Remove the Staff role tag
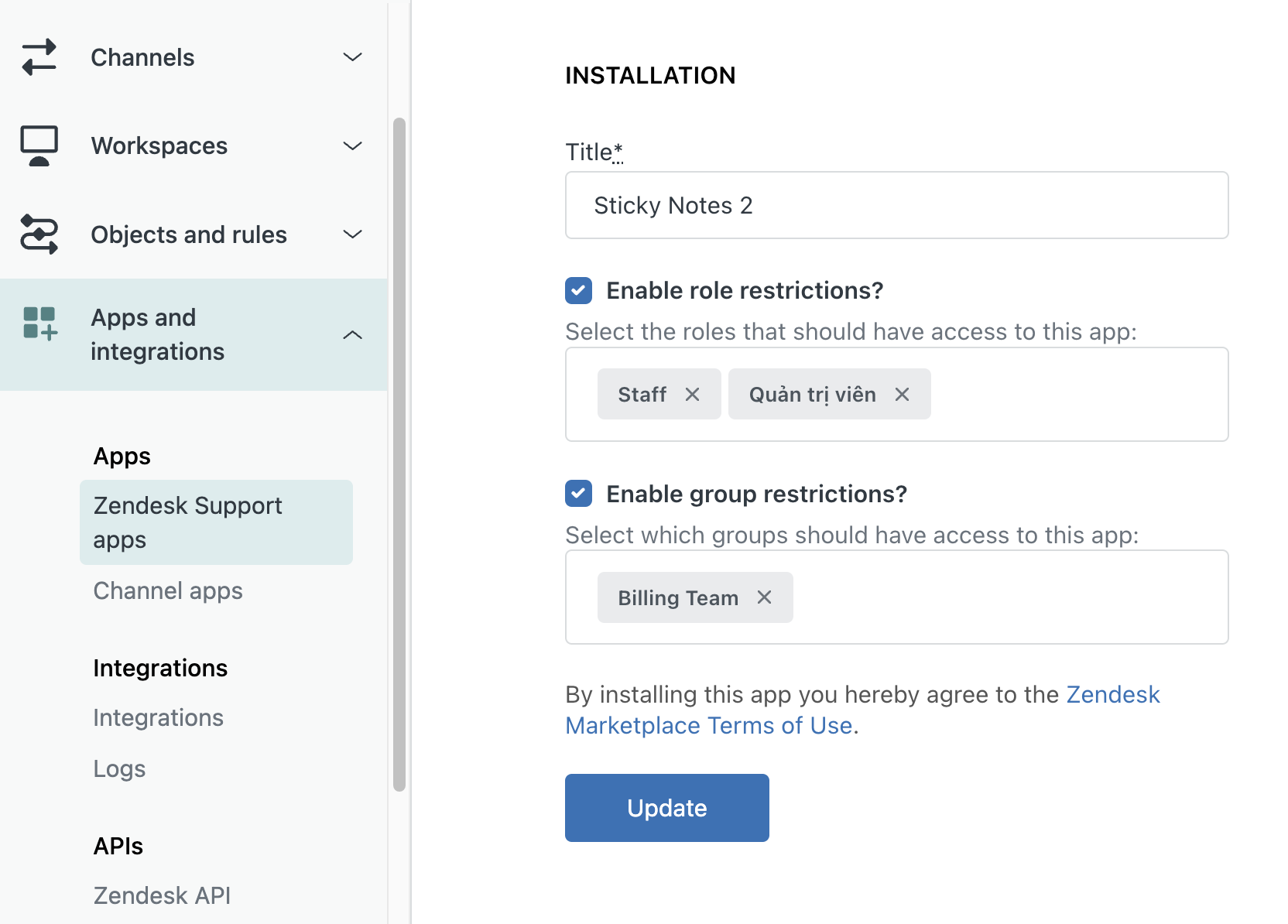The image size is (1288, 924). [x=692, y=395]
